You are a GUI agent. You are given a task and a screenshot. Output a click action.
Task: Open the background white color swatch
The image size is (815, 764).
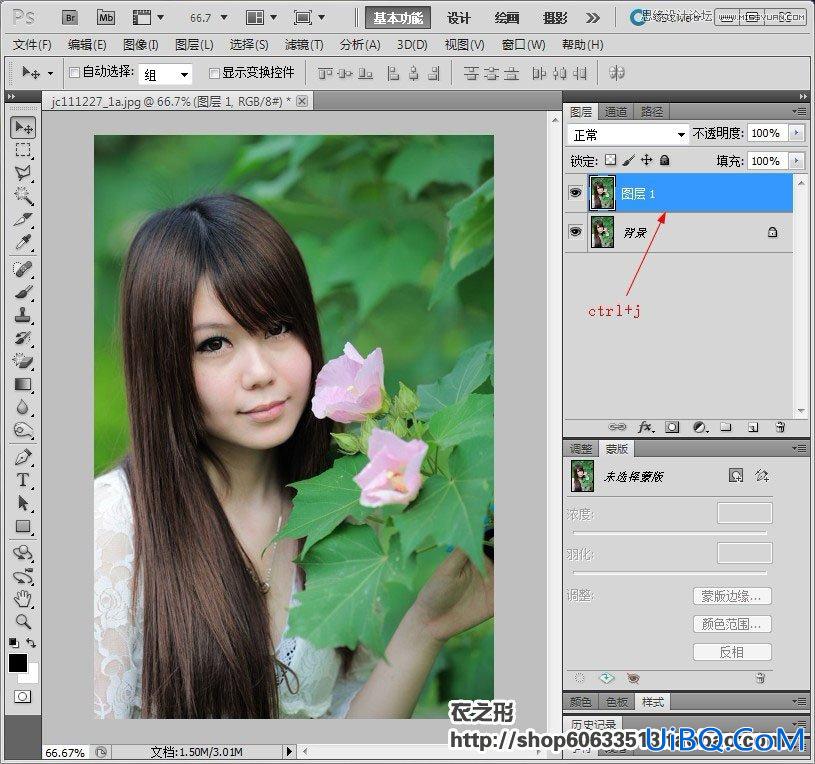point(31,676)
